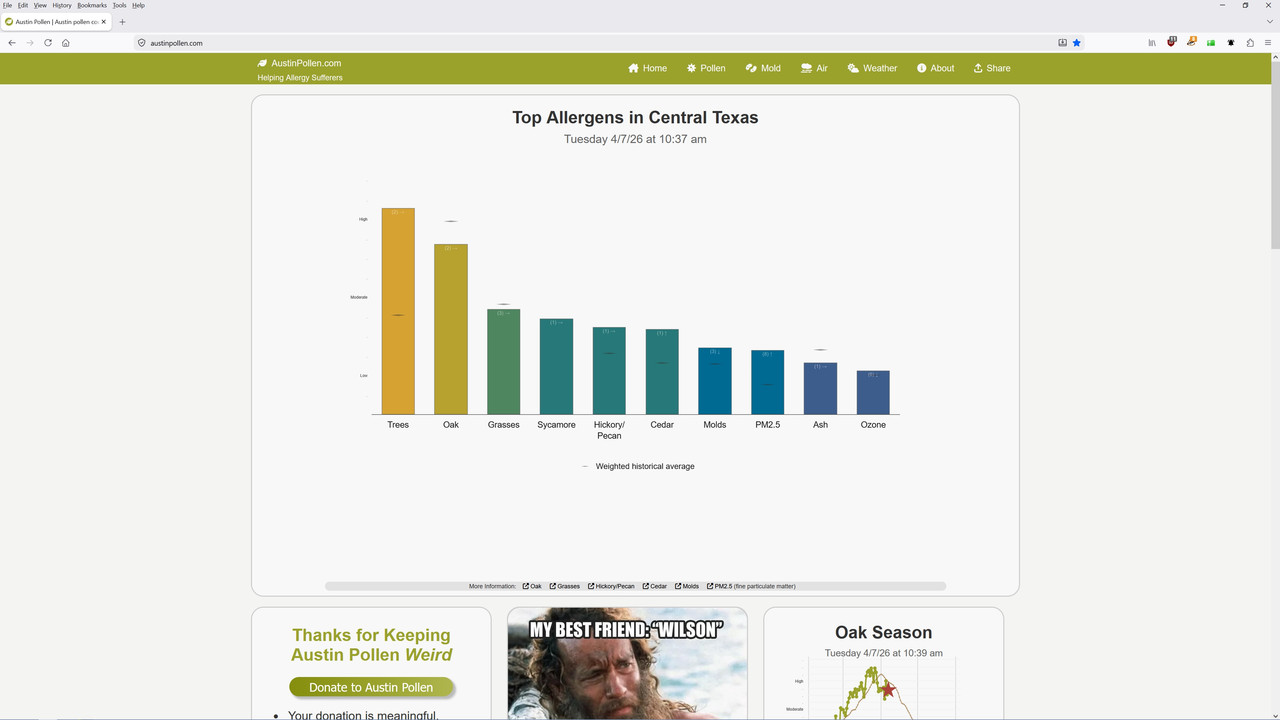Go to the Home nav item
This screenshot has width=1280, height=720.
pyautogui.click(x=647, y=68)
